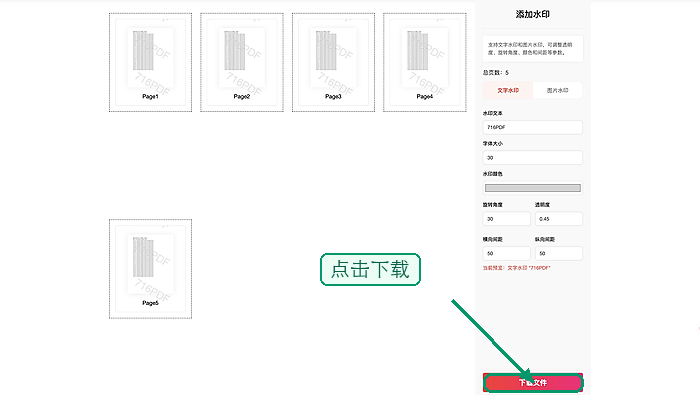Open the 水印颜色 color picker
This screenshot has height=395, width=700.
point(533,188)
